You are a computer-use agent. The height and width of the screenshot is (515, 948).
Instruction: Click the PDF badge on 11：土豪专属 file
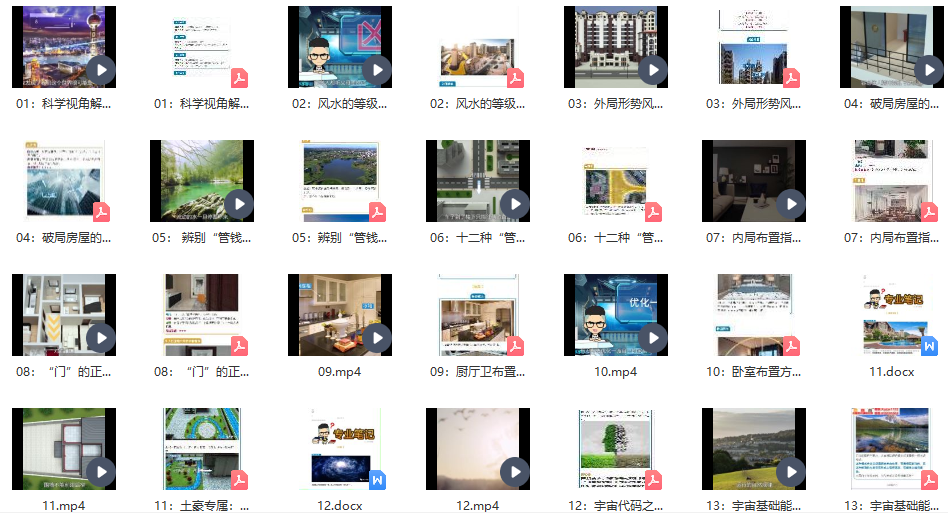click(239, 480)
